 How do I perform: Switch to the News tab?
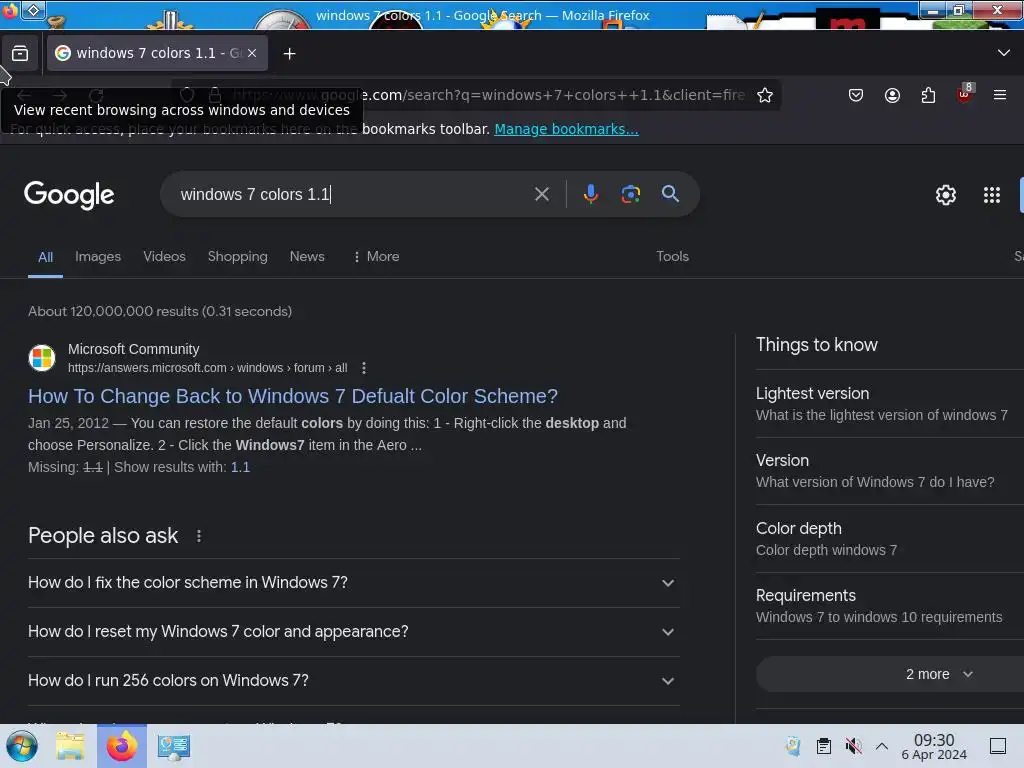click(x=307, y=257)
